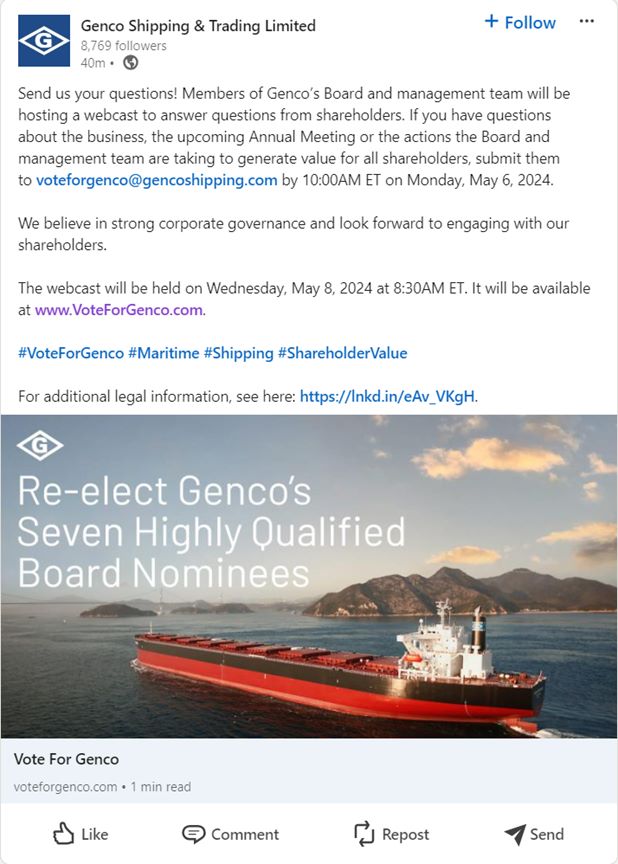Image resolution: width=618 pixels, height=864 pixels.
Task: Click the #Shipping hashtag
Action: pos(238,353)
